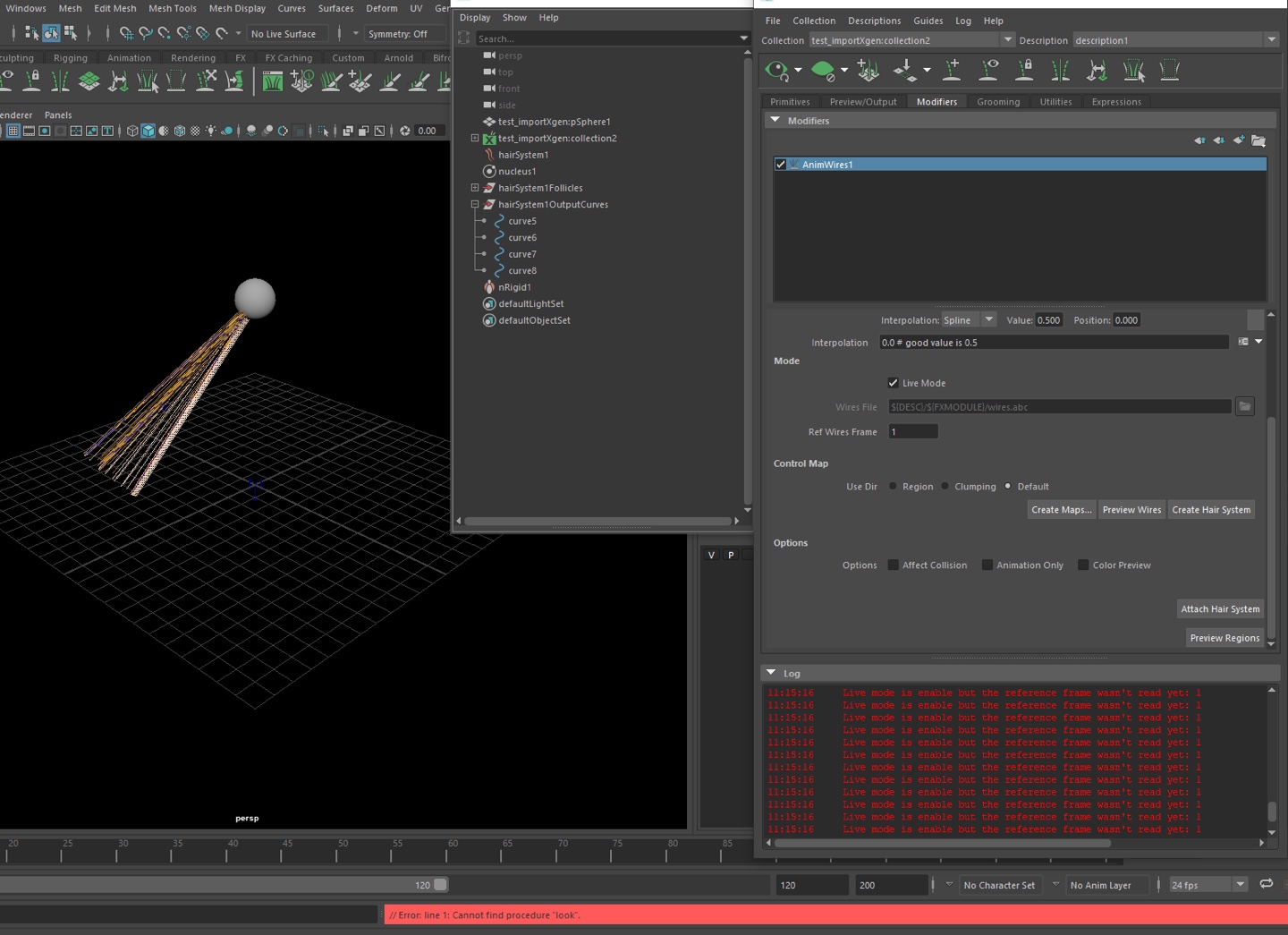Toggle viewport grid display icon
Image resolution: width=1288 pixels, height=935 pixels.
click(14, 131)
